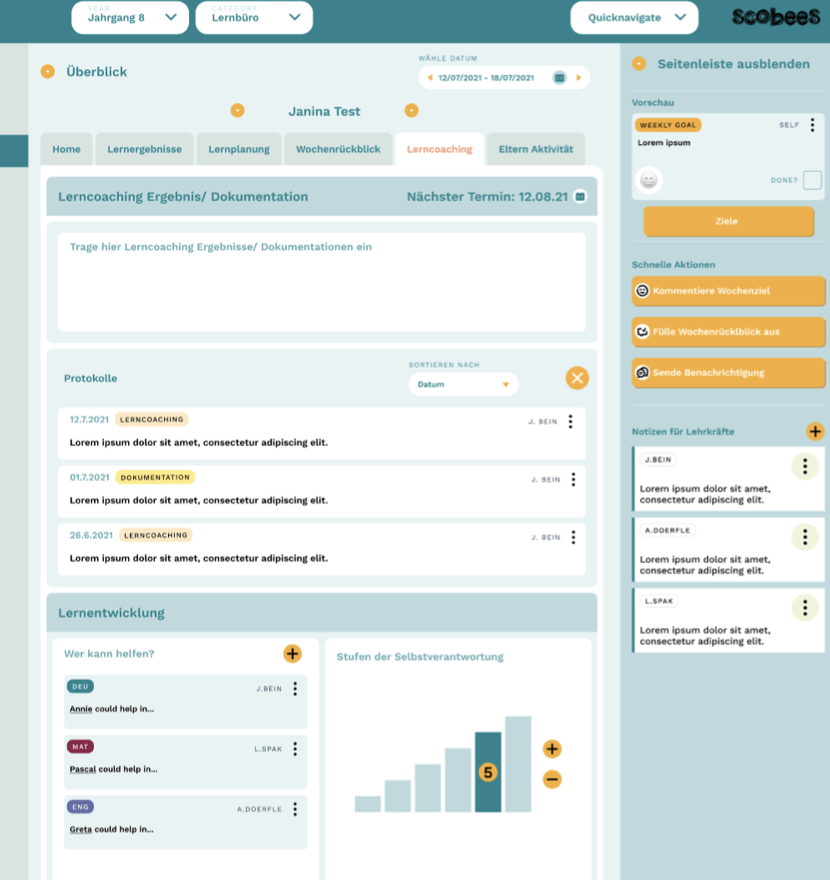Collapse the Überblick section toggle
Viewport: 830px width, 880px height.
pyautogui.click(x=47, y=72)
